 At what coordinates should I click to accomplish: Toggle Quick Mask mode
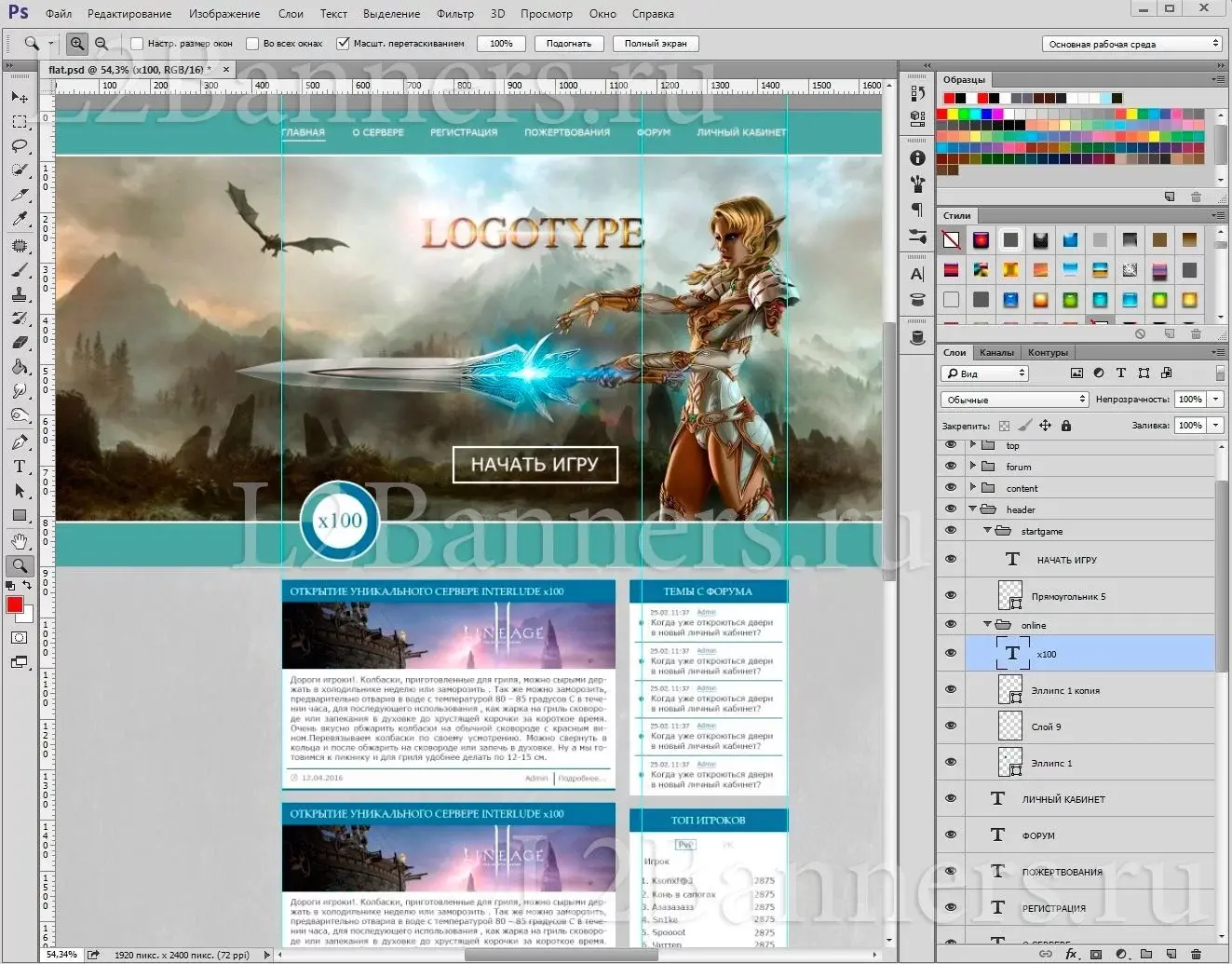20,638
